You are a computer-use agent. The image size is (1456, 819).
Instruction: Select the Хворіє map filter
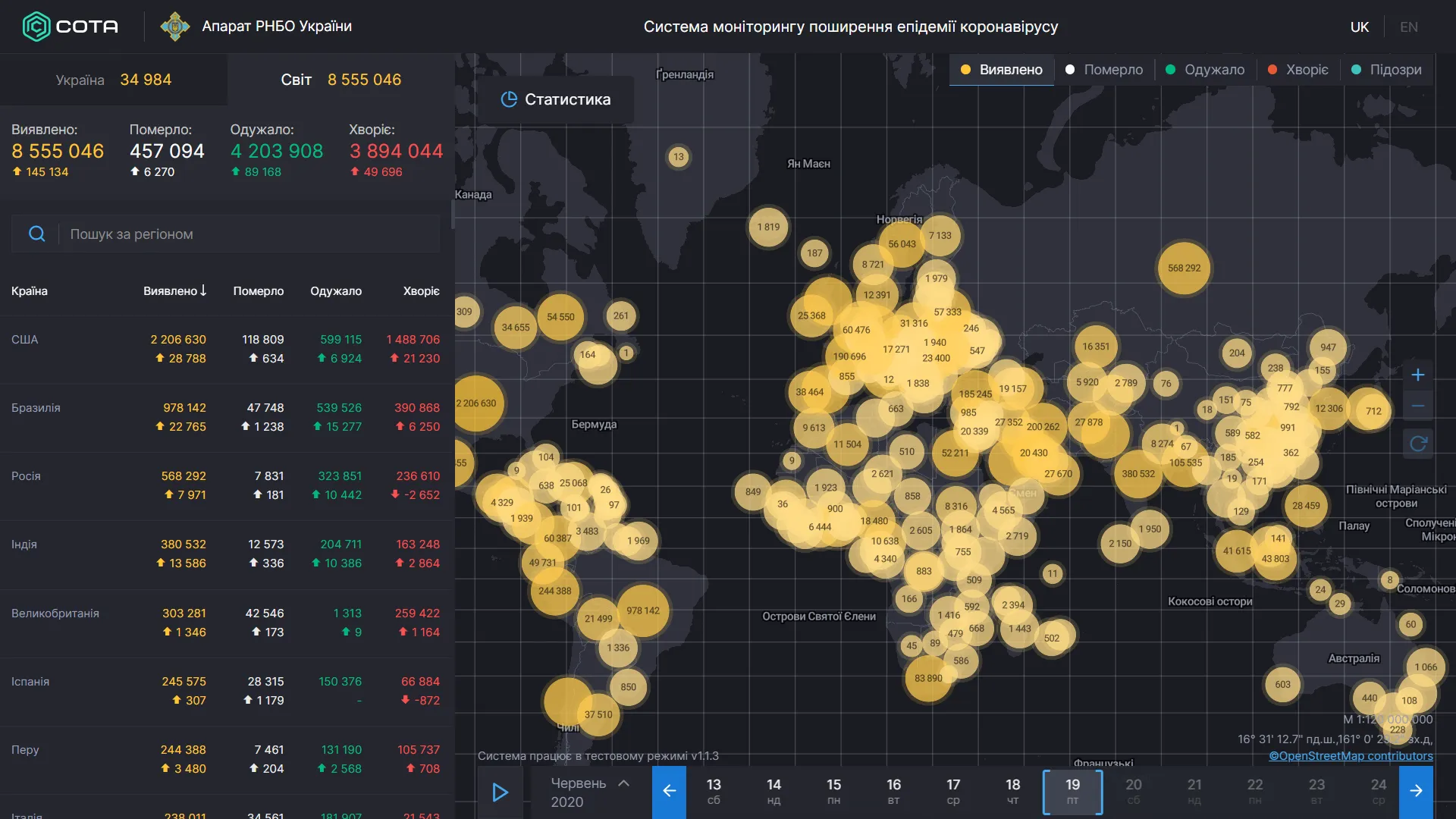(x=1298, y=70)
